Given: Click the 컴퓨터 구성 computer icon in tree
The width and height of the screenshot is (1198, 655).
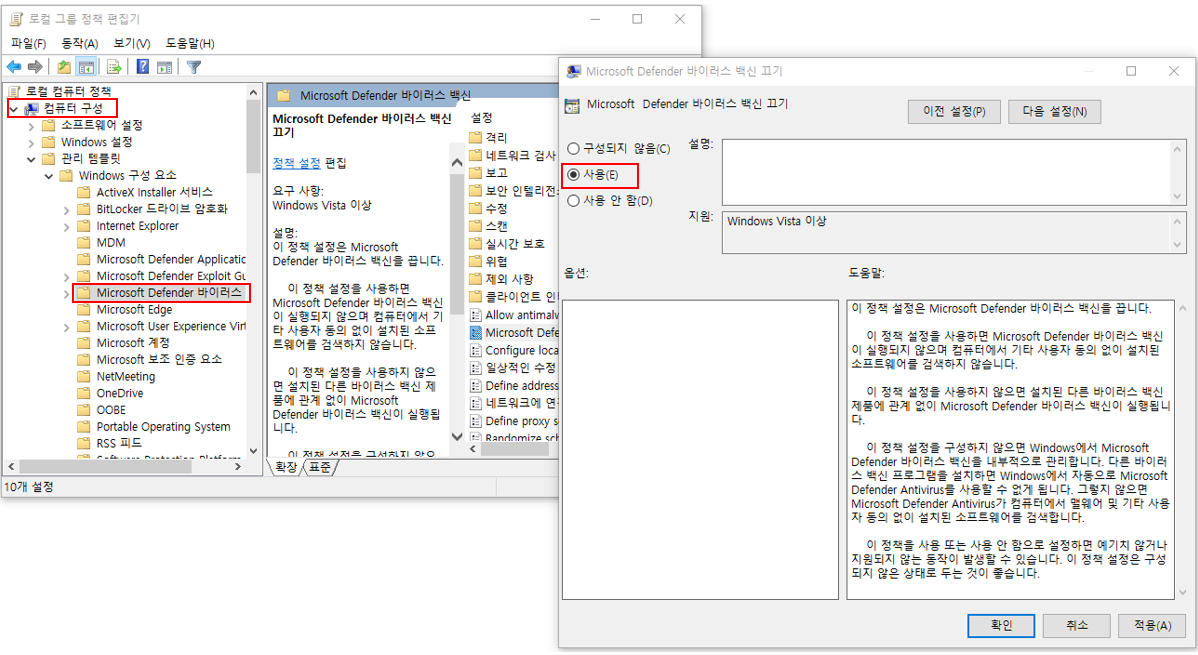Looking at the screenshot, I should click(31, 109).
